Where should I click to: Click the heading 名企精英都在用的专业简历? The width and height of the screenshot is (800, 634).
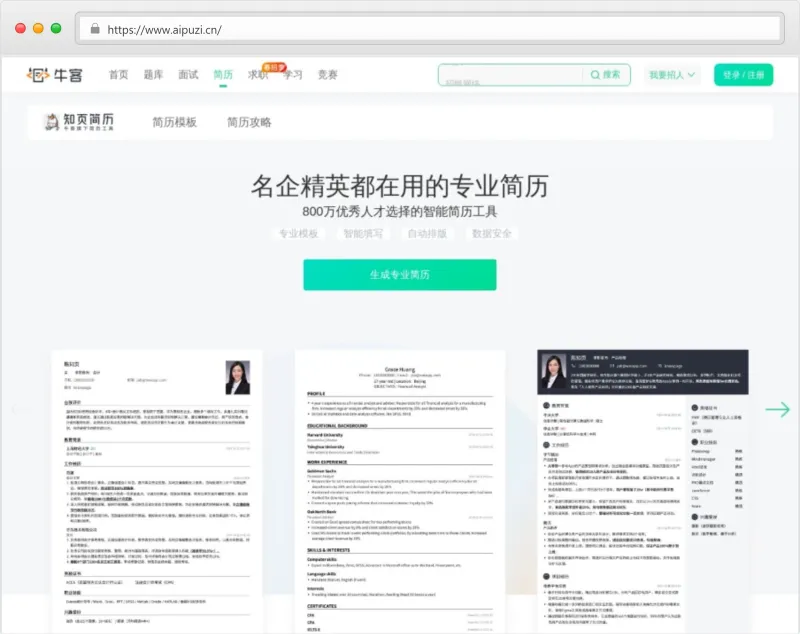pos(400,186)
